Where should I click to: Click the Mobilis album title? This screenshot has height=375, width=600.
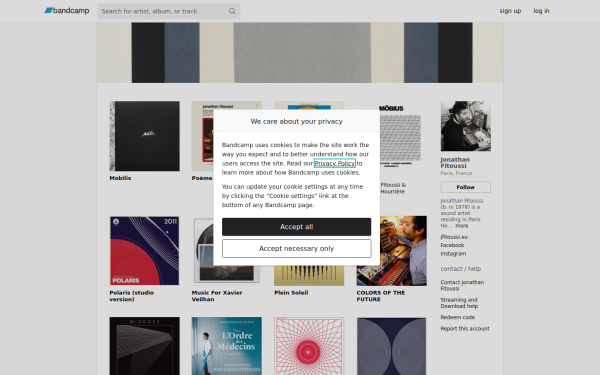pos(120,178)
